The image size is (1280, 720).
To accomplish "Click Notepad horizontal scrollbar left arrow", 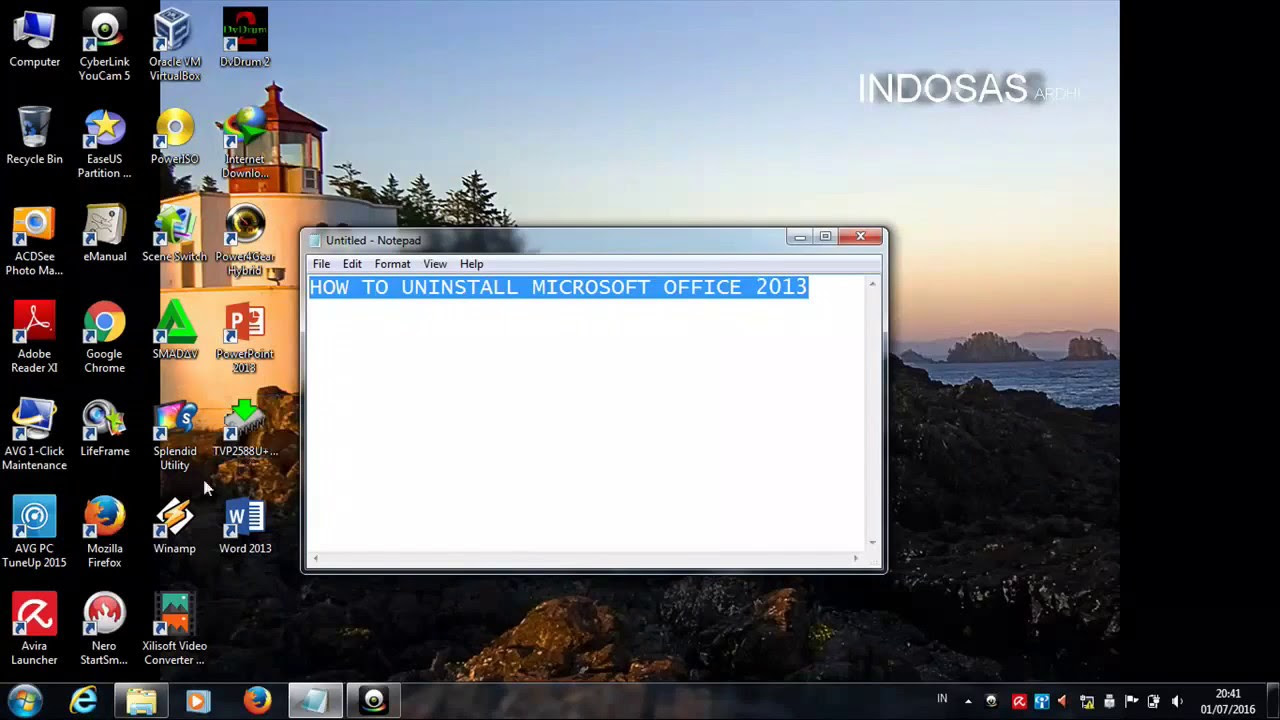I will (316, 558).
